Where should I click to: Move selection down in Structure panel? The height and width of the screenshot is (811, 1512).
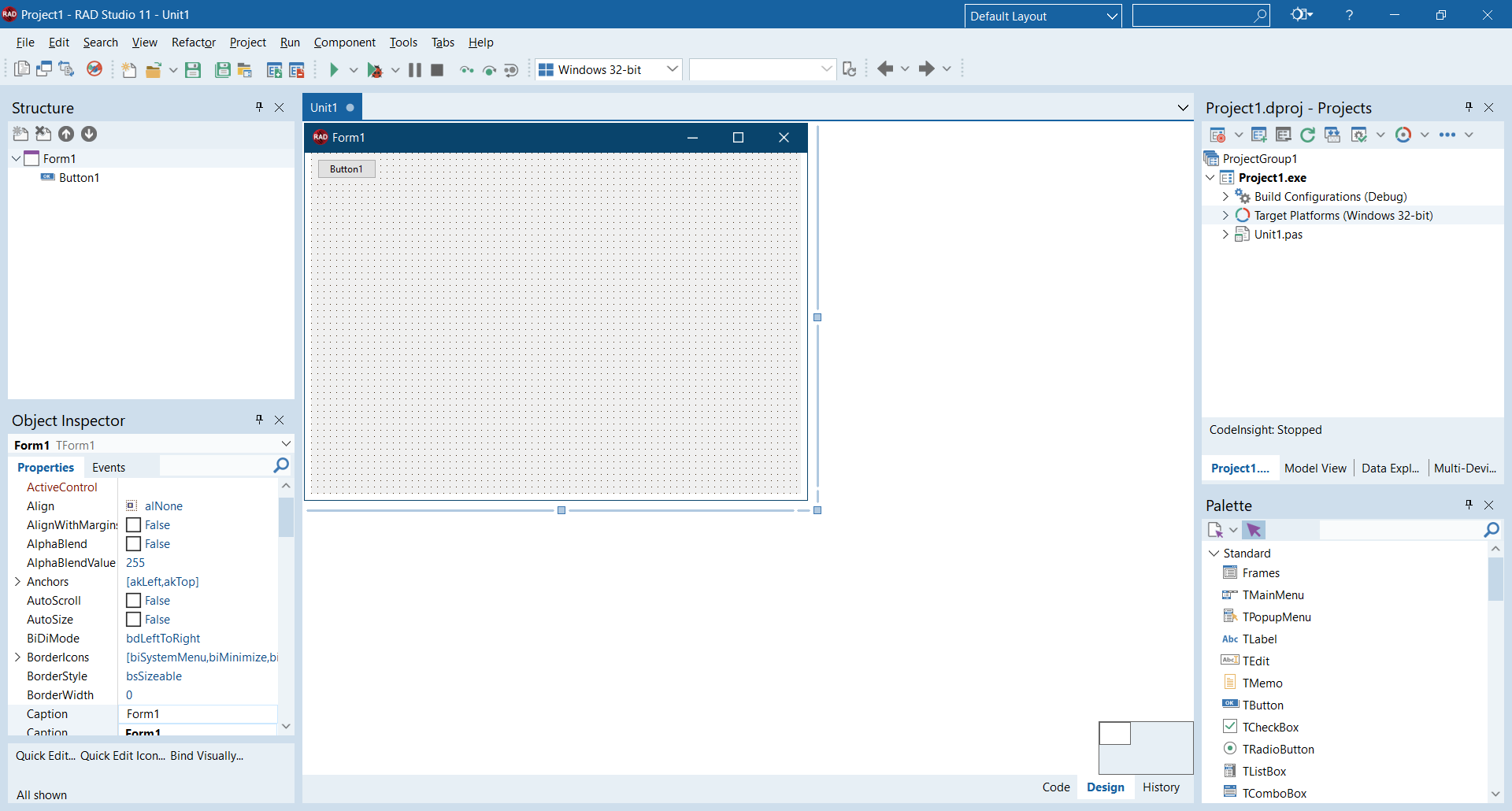89,134
